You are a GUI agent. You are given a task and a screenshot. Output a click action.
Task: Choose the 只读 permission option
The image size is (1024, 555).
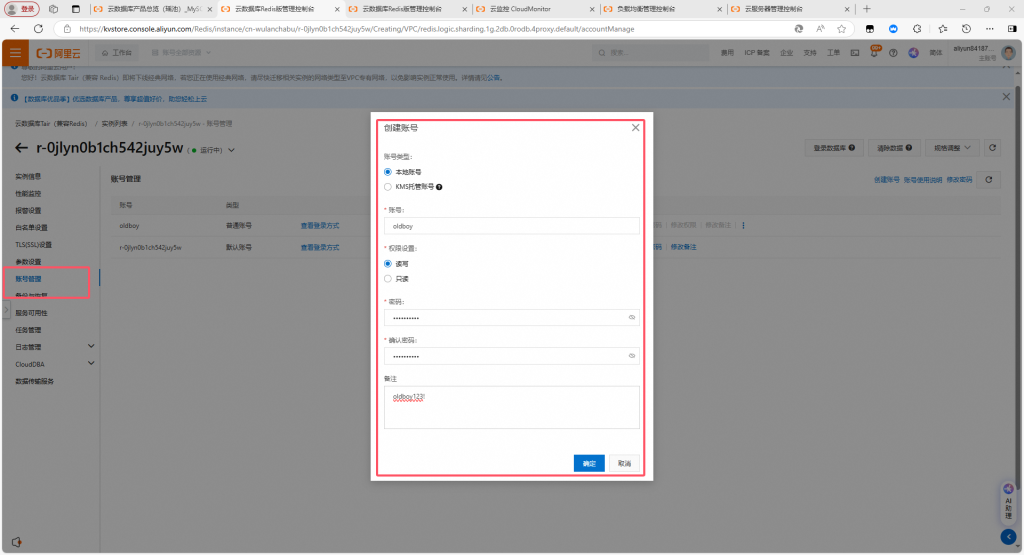[388, 279]
